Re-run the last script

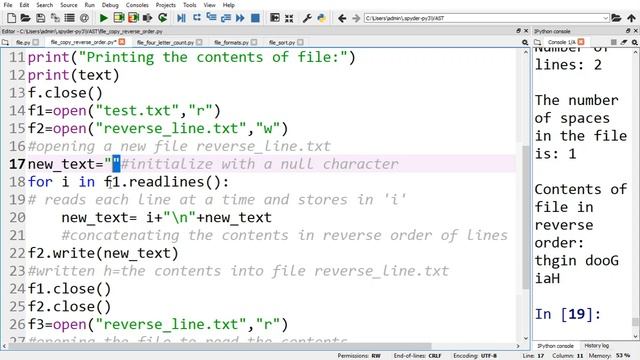pyautogui.click(x=162, y=18)
